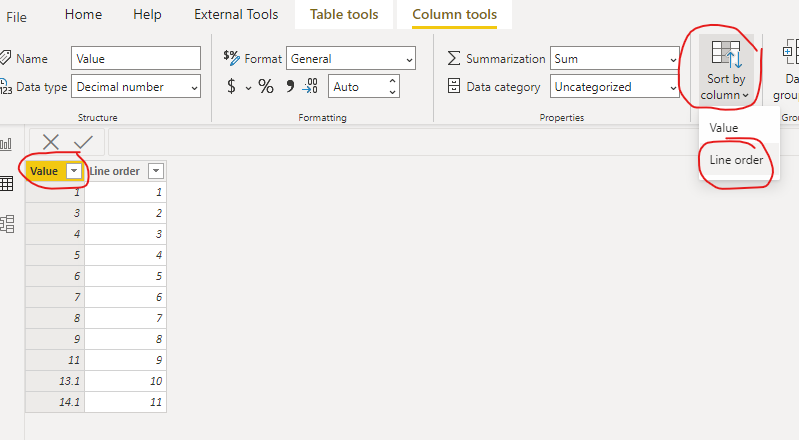Open the Value column filter arrow
Image resolution: width=799 pixels, height=440 pixels.
74,171
